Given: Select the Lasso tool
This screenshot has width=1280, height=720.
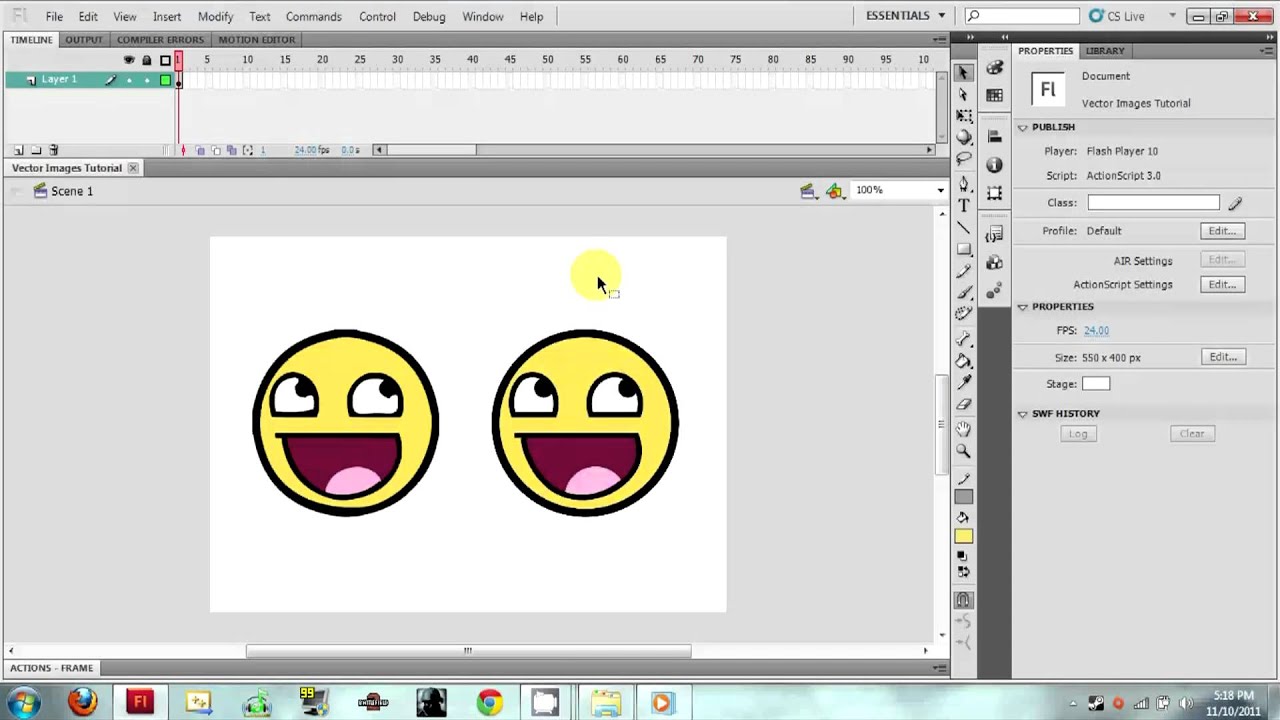Looking at the screenshot, I should coord(963,159).
